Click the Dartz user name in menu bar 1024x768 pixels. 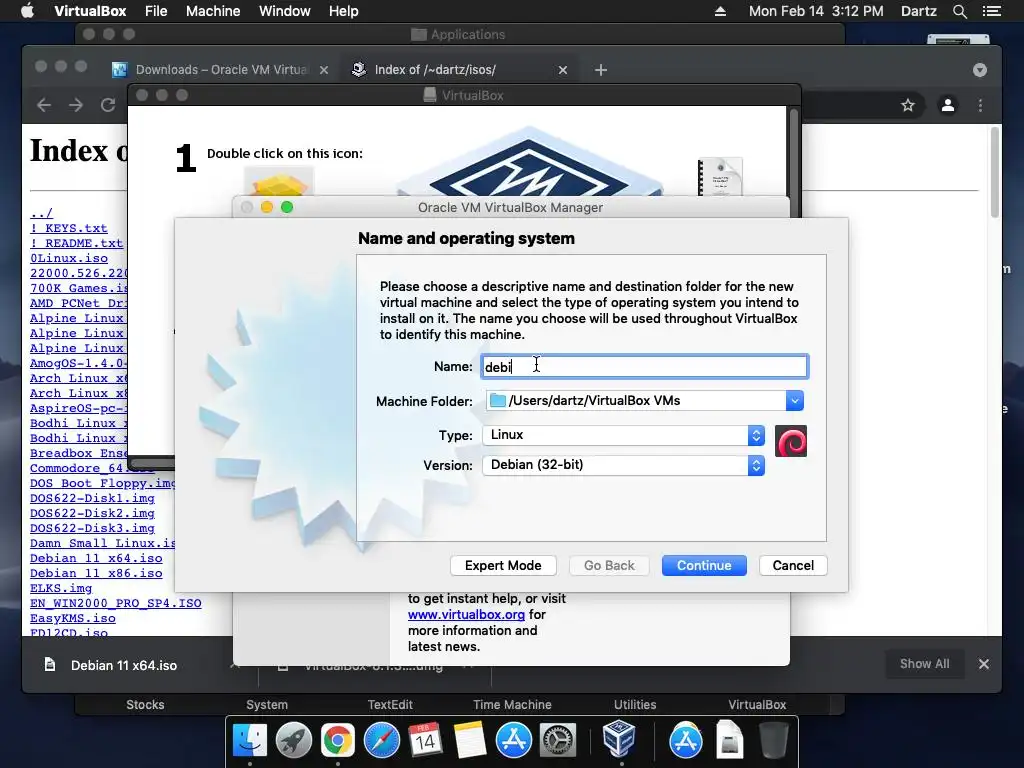tap(918, 11)
